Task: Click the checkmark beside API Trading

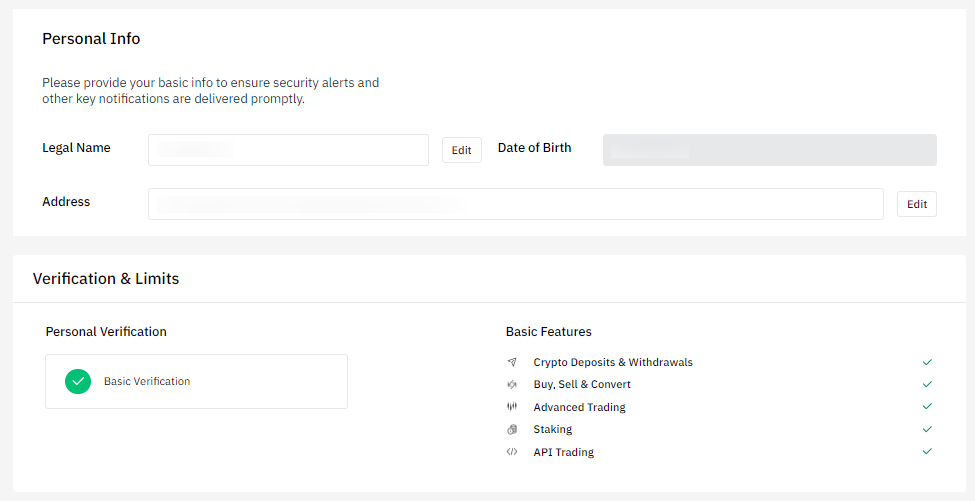Action: [927, 452]
